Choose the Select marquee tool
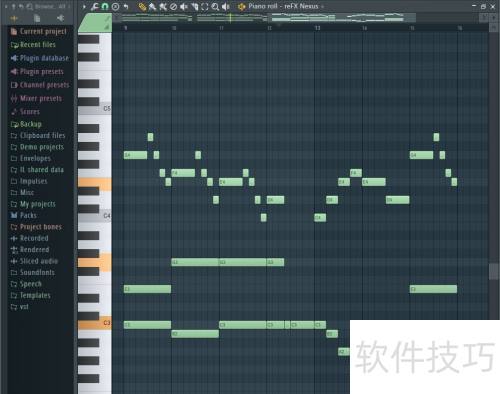The width and height of the screenshot is (500, 394). click(205, 6)
